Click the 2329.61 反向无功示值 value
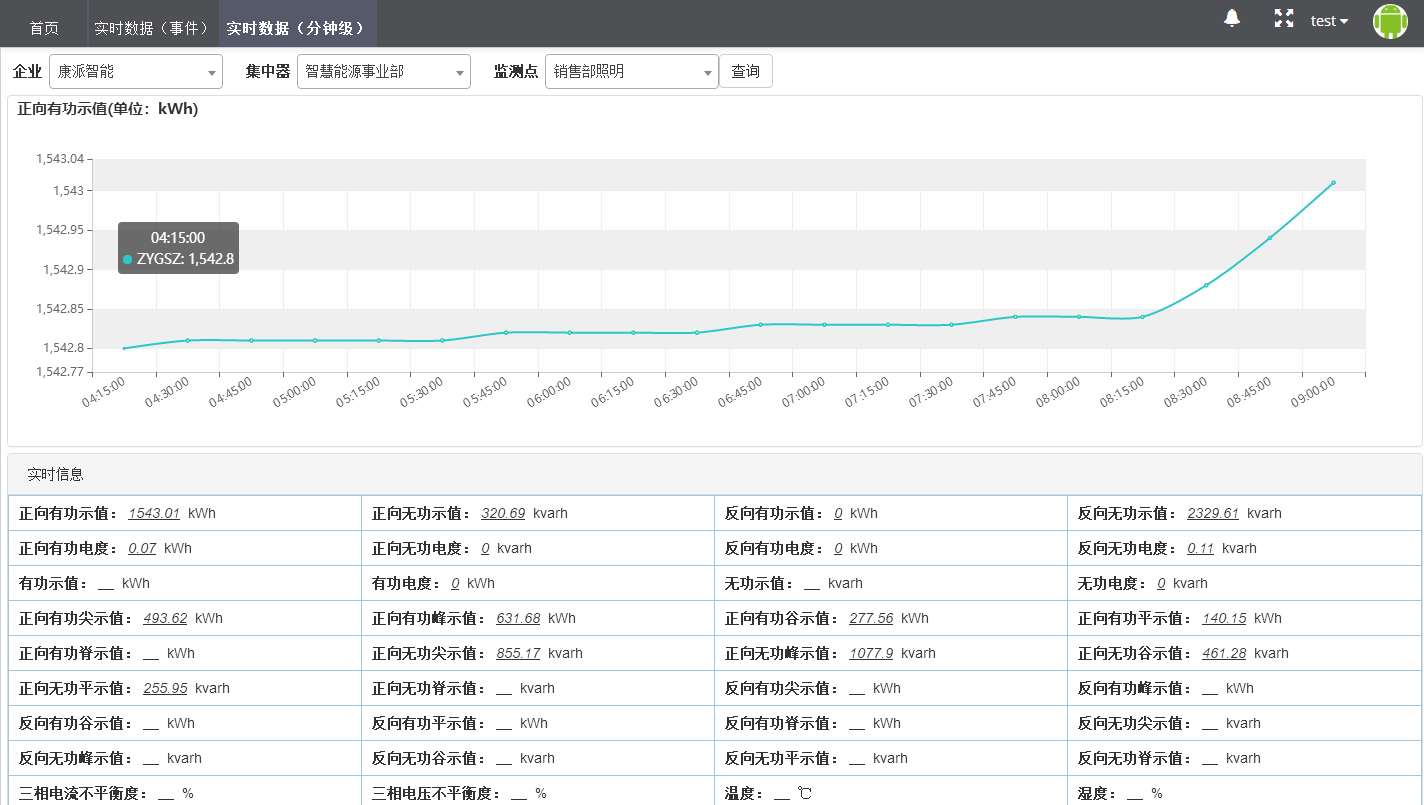 1212,513
